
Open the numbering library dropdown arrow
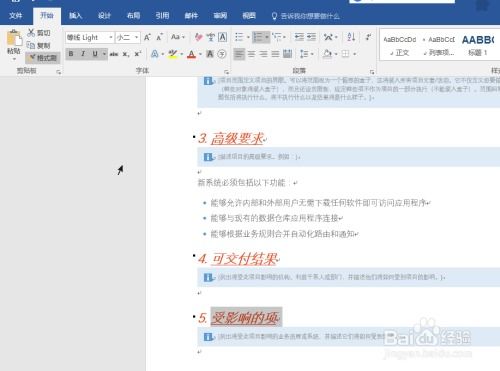click(267, 37)
